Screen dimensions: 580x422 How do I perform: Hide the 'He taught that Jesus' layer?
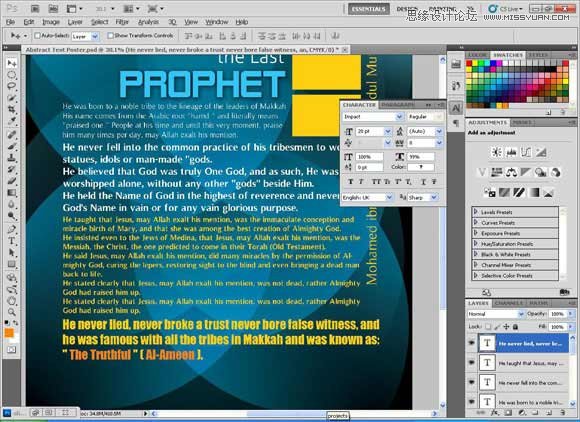[471, 363]
